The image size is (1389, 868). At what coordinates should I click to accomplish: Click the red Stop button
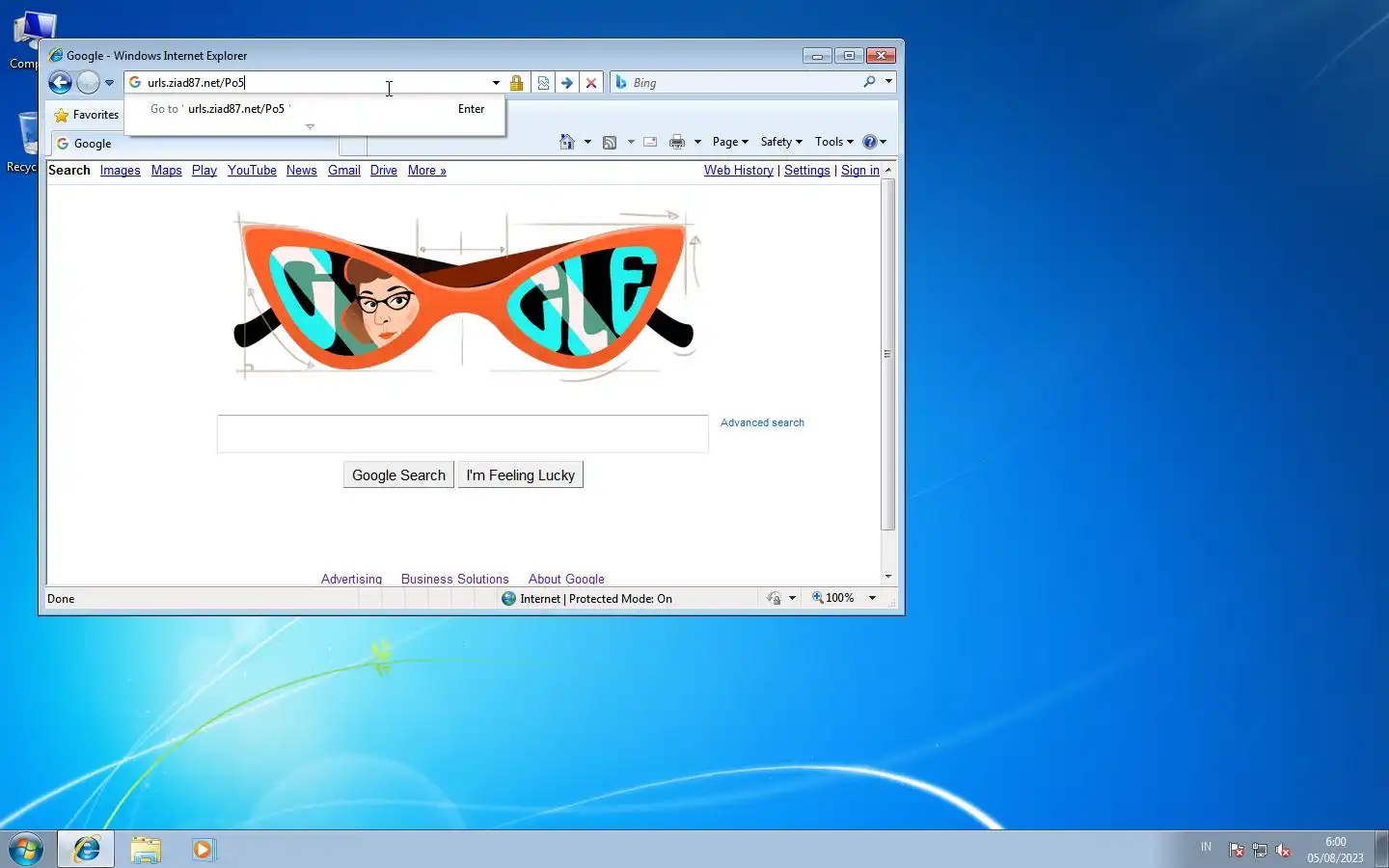coord(591,83)
